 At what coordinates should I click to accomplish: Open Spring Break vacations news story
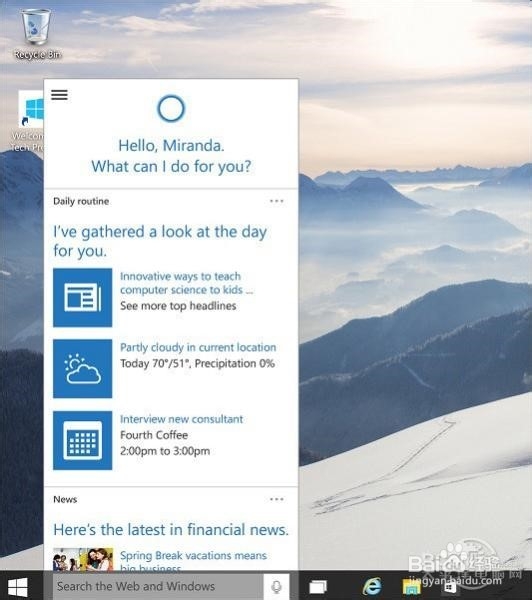[193, 560]
